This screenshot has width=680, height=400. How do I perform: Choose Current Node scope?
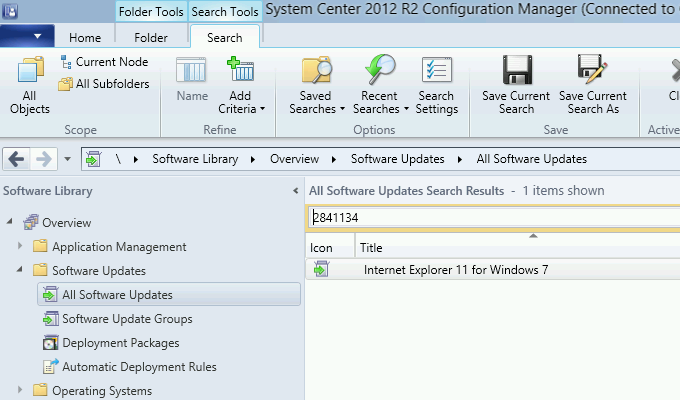click(x=105, y=62)
